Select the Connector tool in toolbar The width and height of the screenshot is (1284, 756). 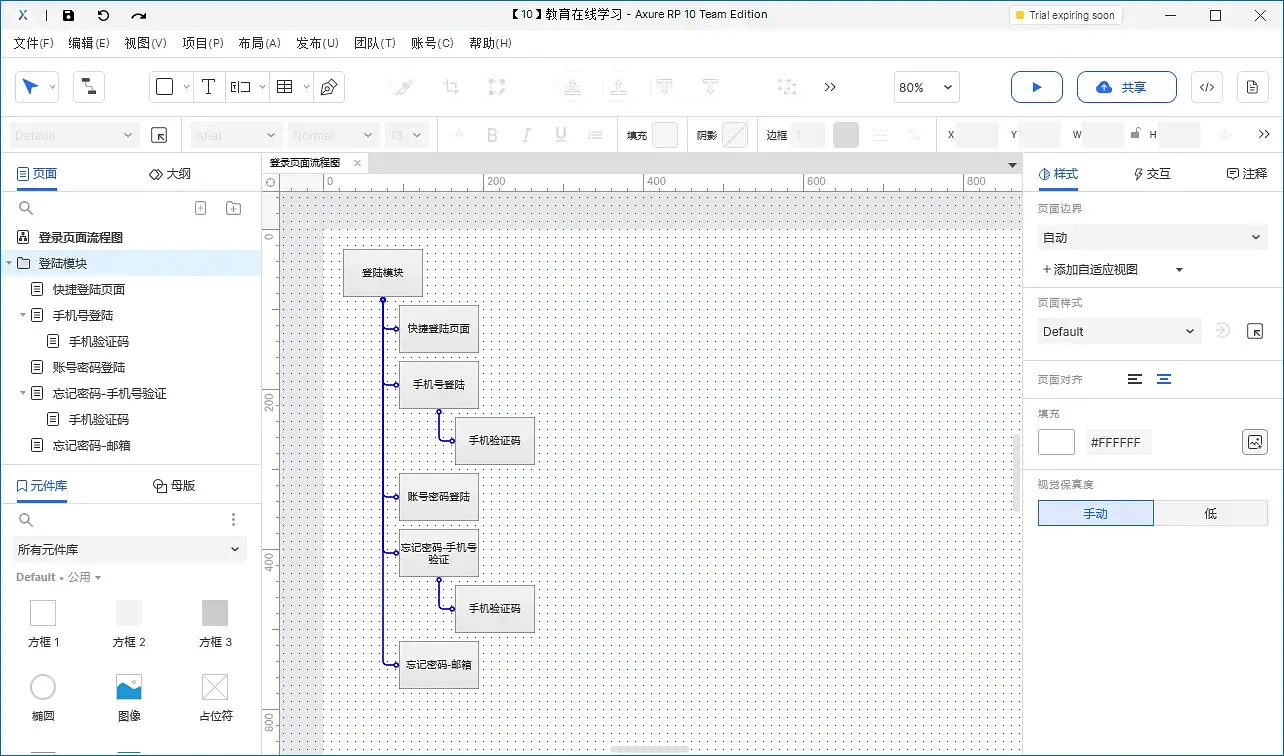[89, 87]
